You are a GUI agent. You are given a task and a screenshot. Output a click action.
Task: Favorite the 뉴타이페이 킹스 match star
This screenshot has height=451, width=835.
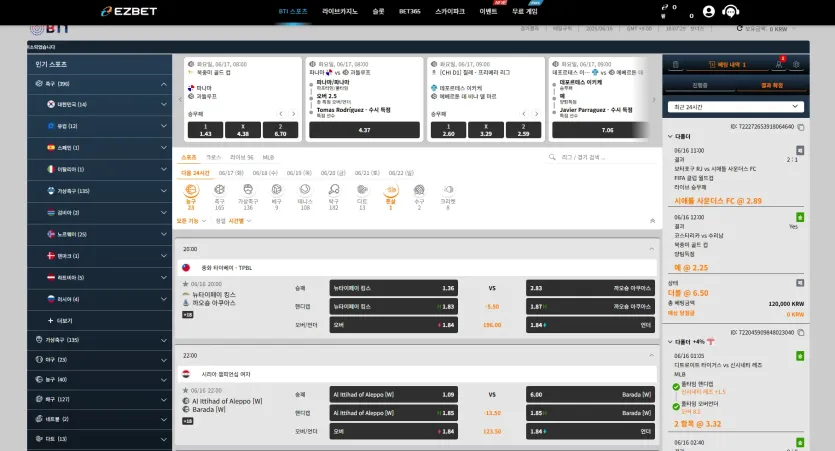[185, 284]
